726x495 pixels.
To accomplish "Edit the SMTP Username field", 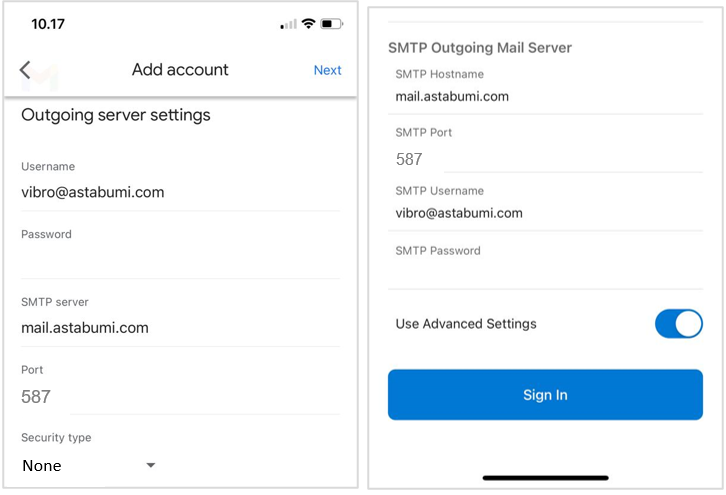I will tap(545, 213).
